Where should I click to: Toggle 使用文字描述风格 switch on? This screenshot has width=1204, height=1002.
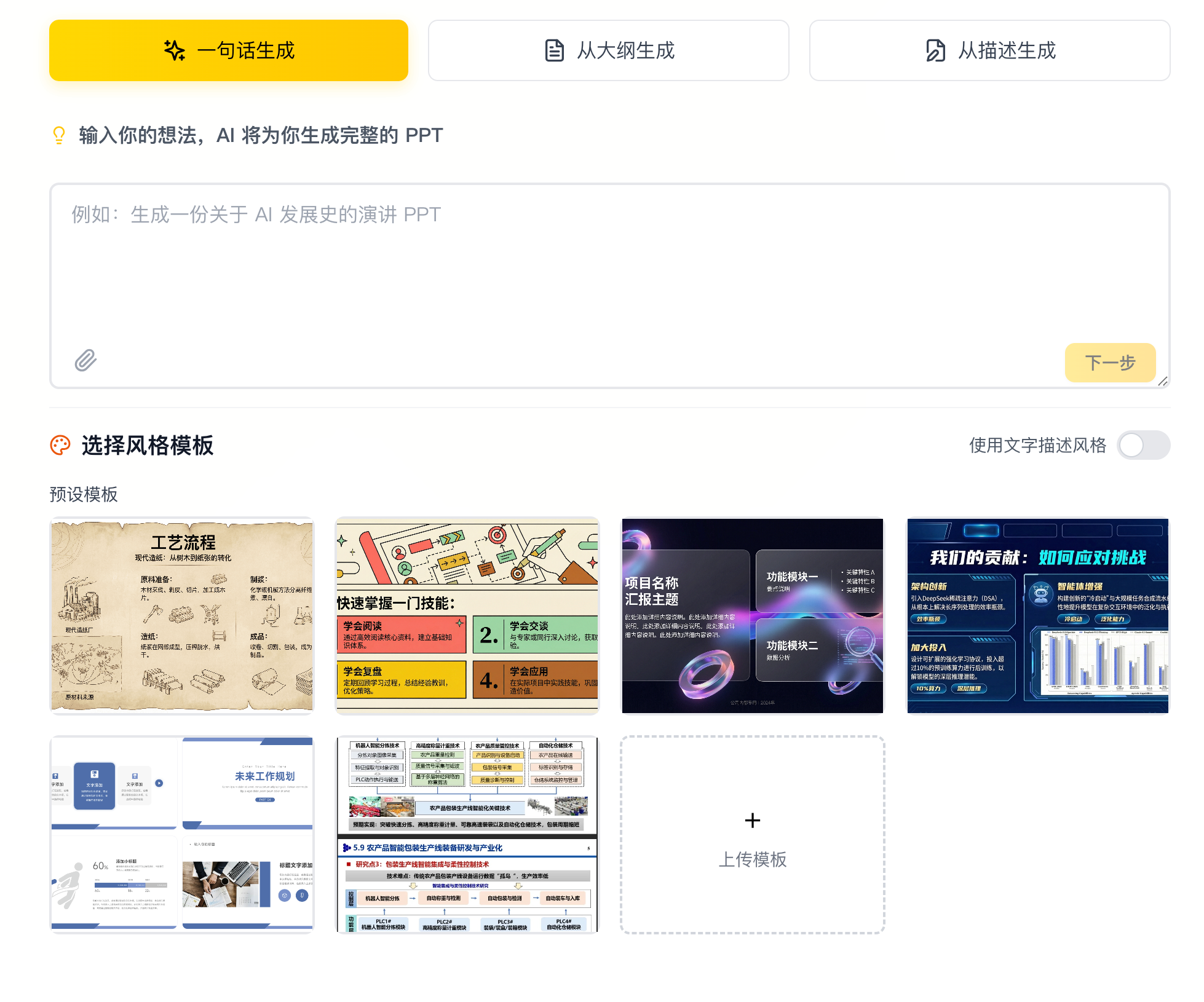pos(1143,445)
